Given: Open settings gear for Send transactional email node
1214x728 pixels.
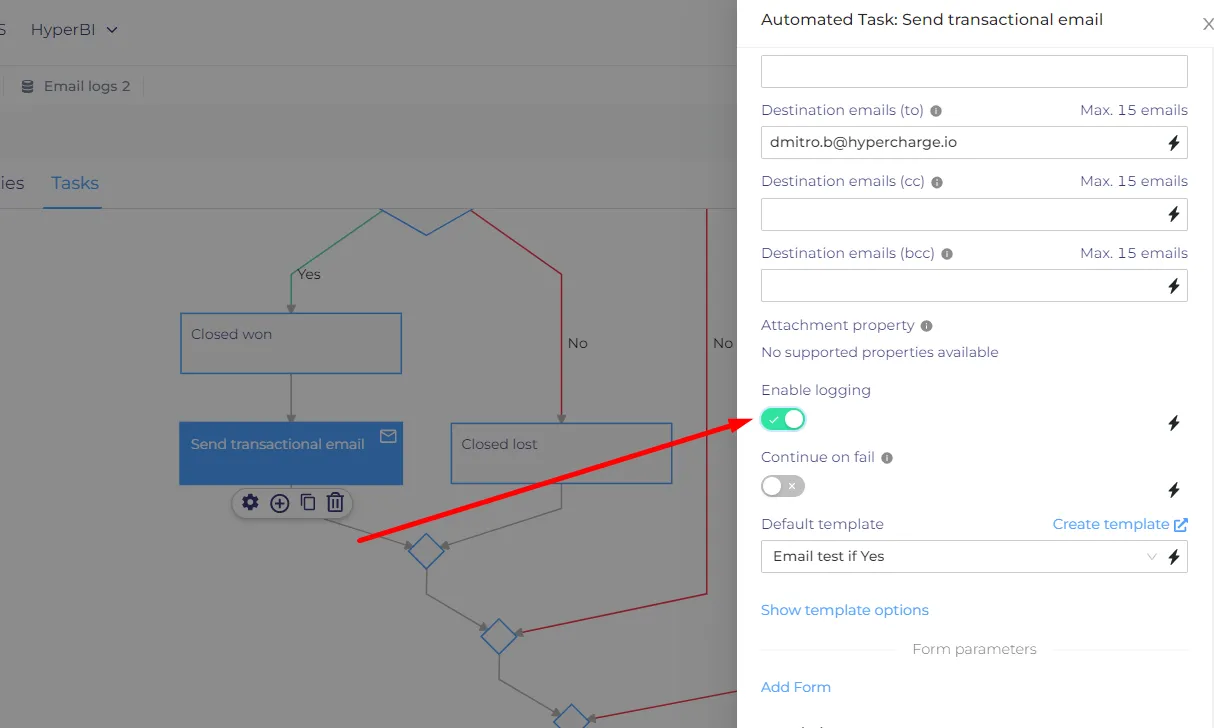Looking at the screenshot, I should click(x=250, y=502).
